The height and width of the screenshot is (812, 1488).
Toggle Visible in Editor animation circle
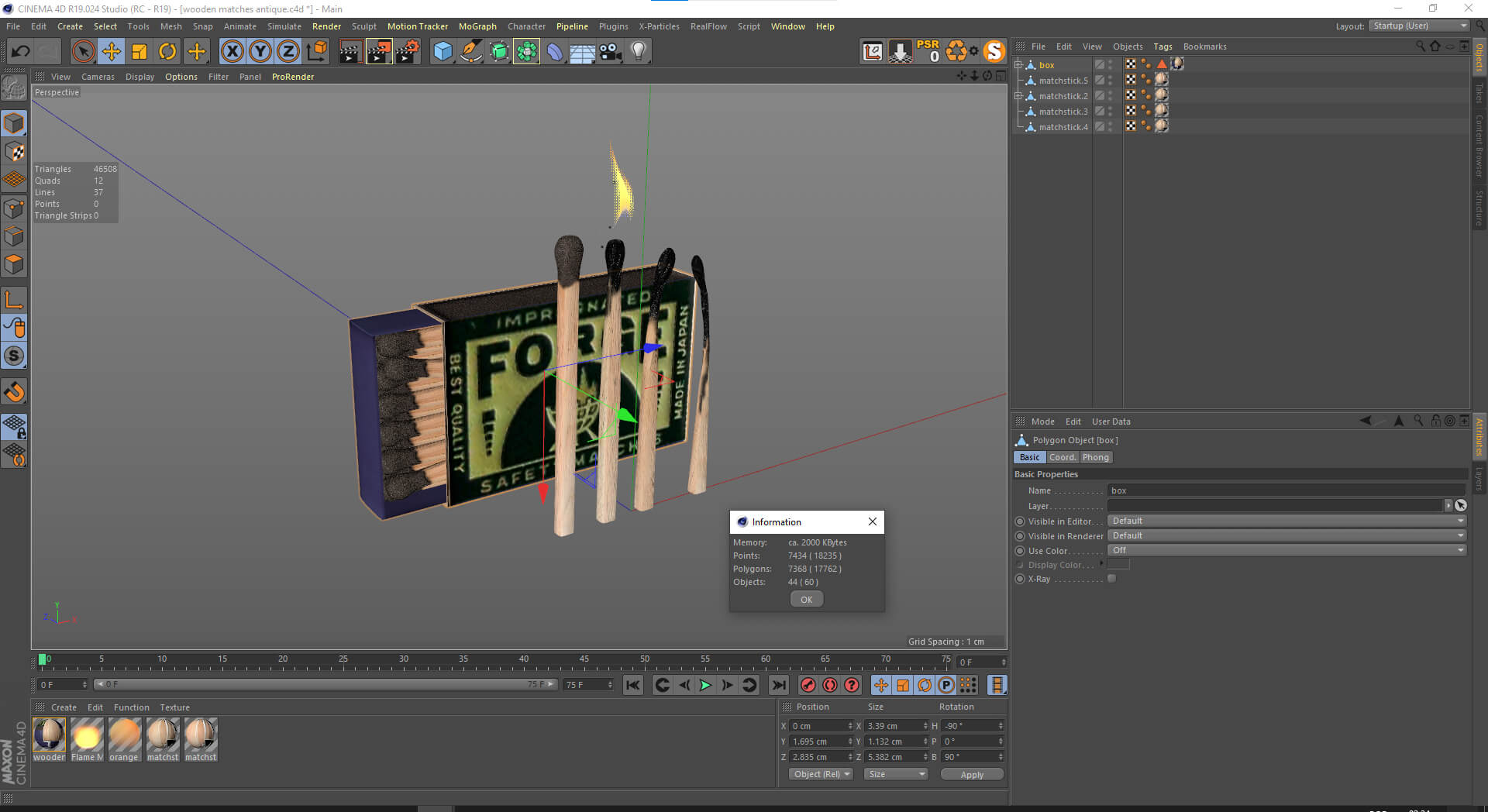1020,521
